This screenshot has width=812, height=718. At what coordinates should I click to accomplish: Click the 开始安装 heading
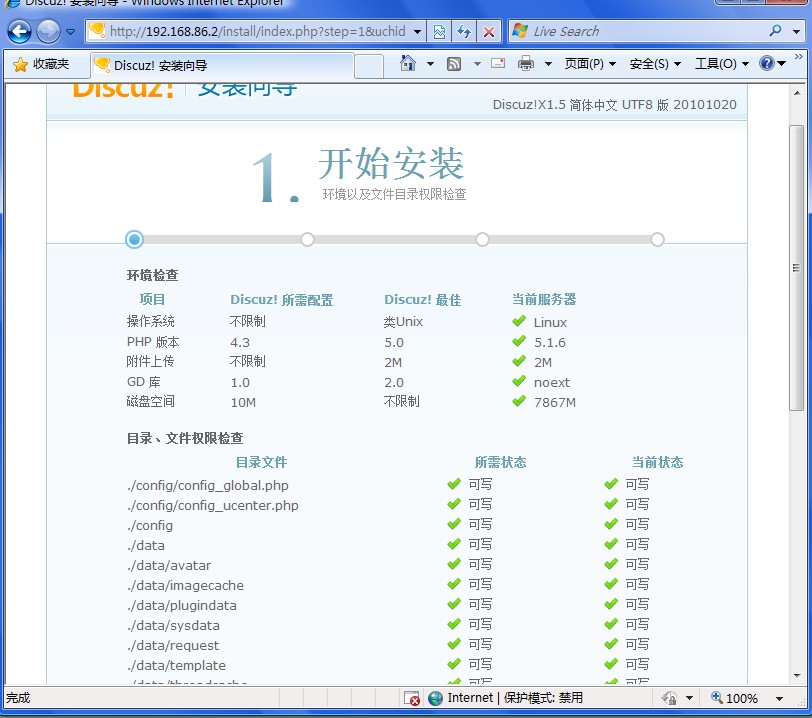tap(391, 163)
